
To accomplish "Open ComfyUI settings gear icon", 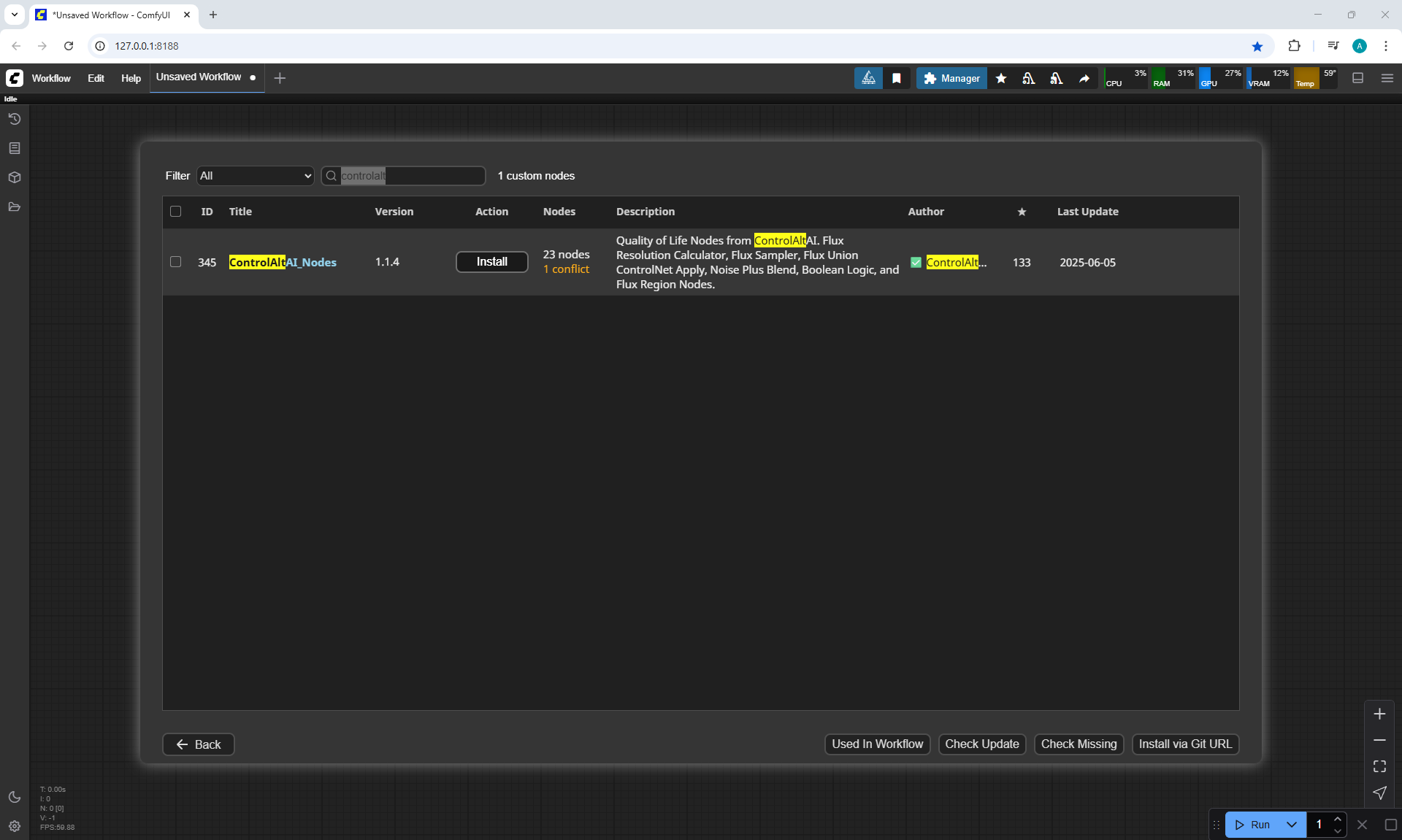I will 14,826.
